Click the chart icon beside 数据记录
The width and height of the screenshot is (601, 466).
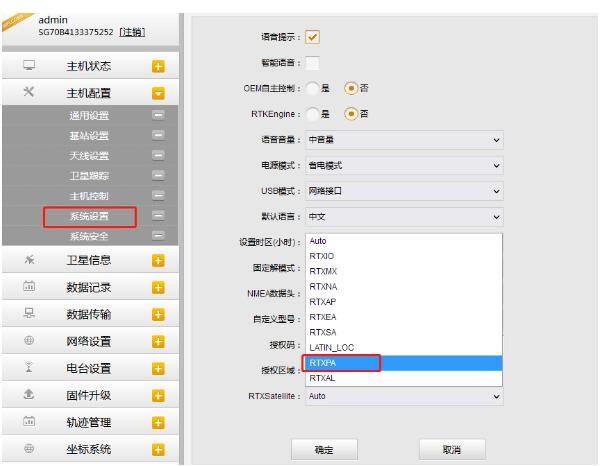tap(29, 286)
